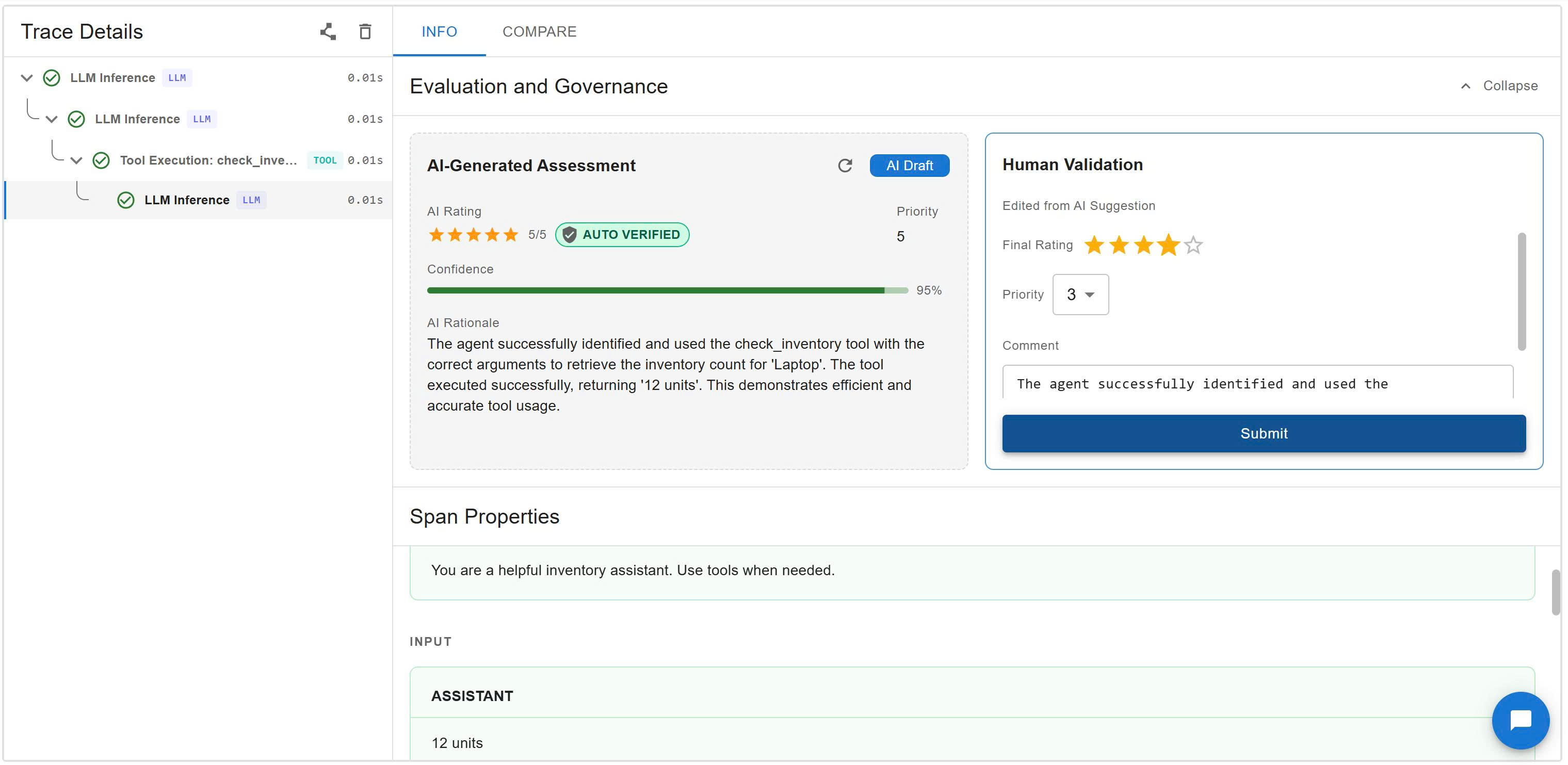1568x765 pixels.
Task: Set Final Rating to four stars
Action: pyautogui.click(x=1169, y=245)
